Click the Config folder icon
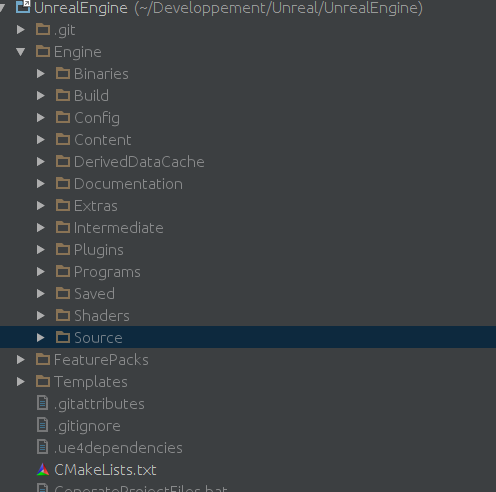Image resolution: width=496 pixels, height=492 pixels. (x=63, y=117)
